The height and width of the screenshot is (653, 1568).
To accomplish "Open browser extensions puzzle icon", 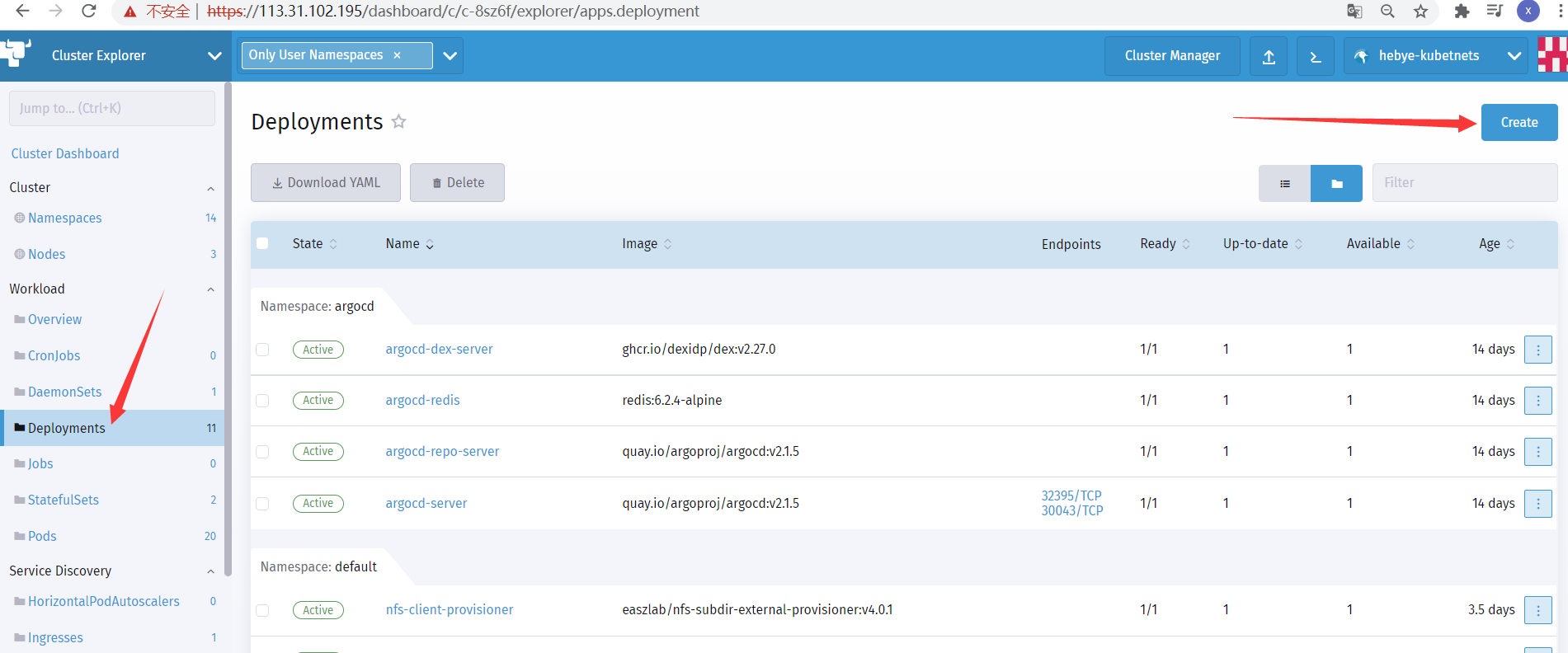I will tap(1462, 11).
